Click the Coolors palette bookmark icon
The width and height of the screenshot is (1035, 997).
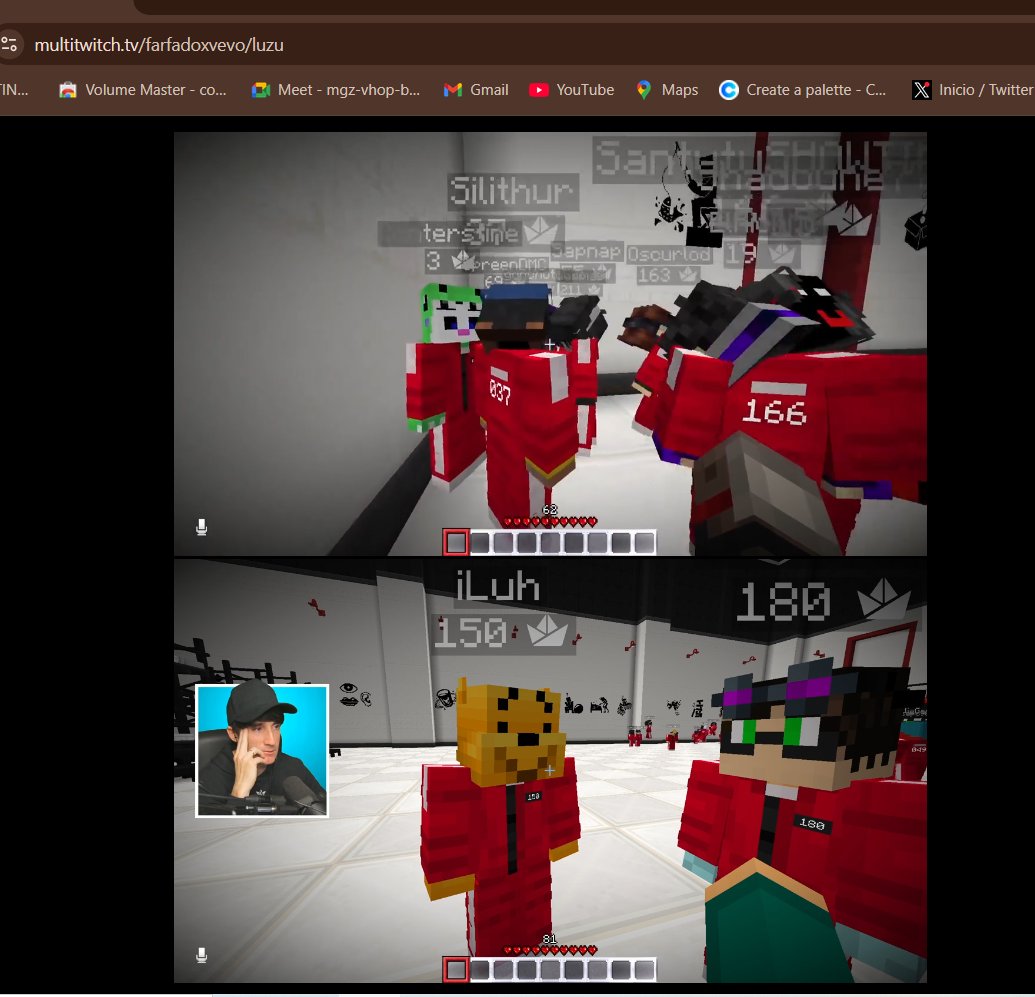729,90
